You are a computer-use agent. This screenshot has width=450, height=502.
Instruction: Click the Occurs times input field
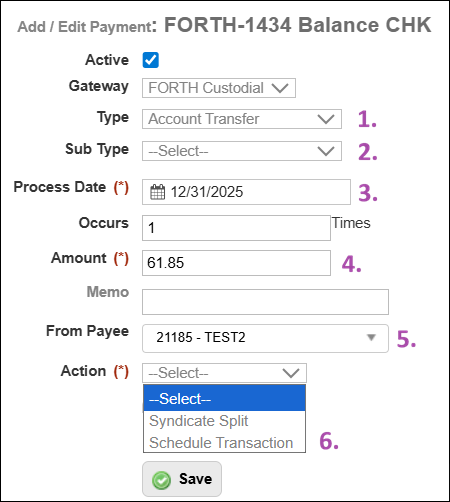[236, 228]
